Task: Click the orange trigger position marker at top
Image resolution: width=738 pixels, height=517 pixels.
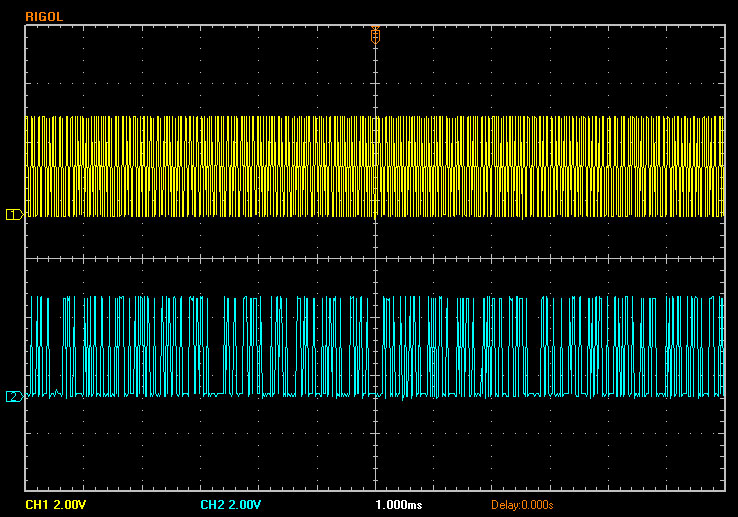Action: (375, 34)
